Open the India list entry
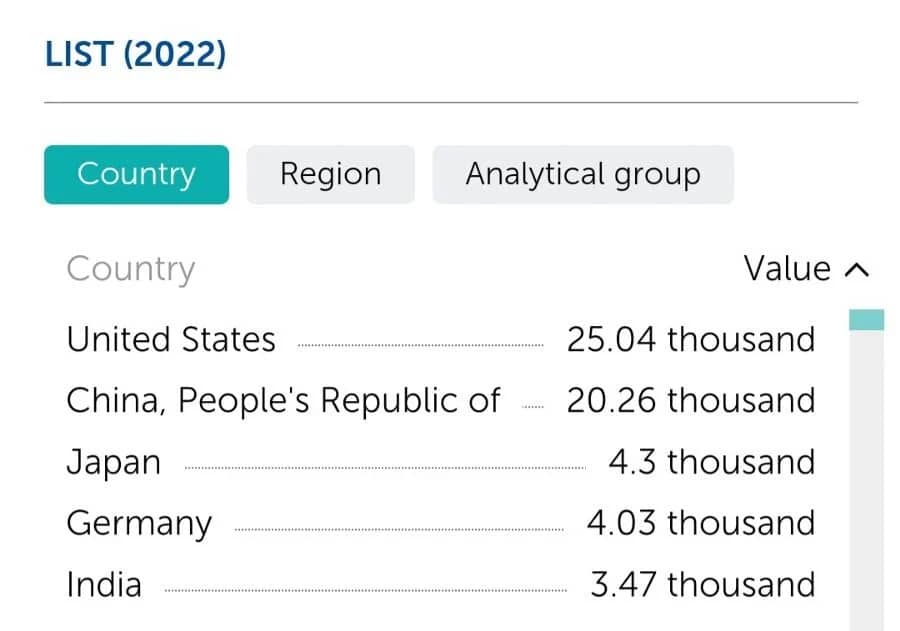The width and height of the screenshot is (900, 631). 104,584
